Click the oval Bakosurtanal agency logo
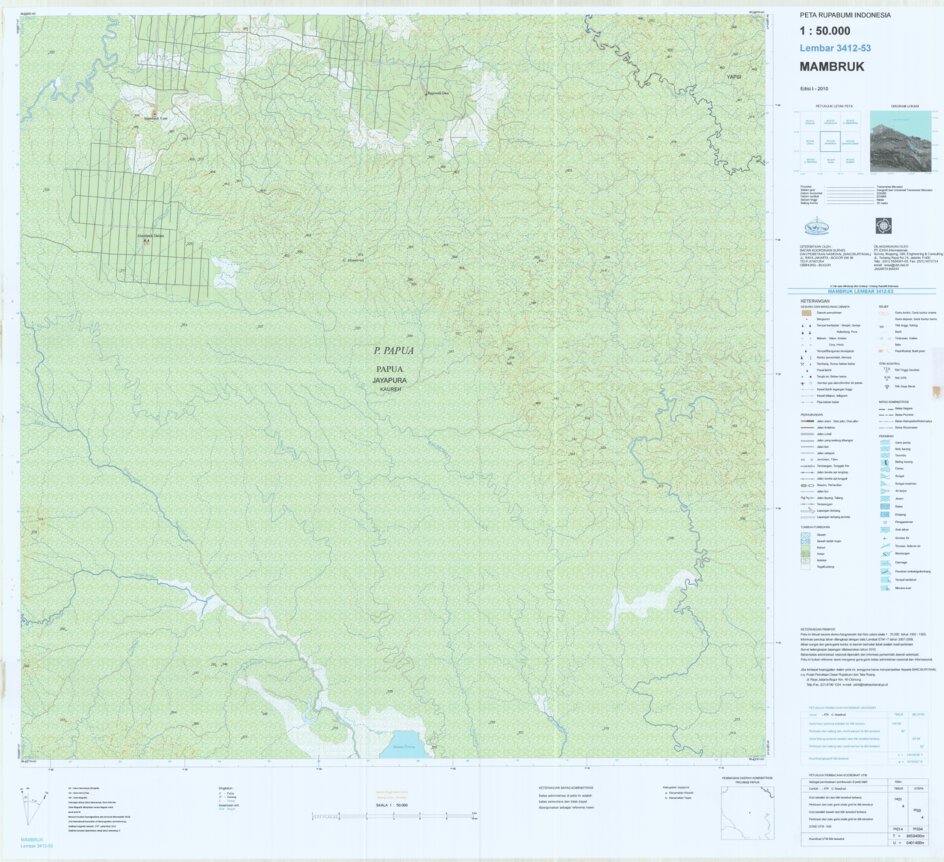This screenshot has height=862, width=944. [x=817, y=227]
